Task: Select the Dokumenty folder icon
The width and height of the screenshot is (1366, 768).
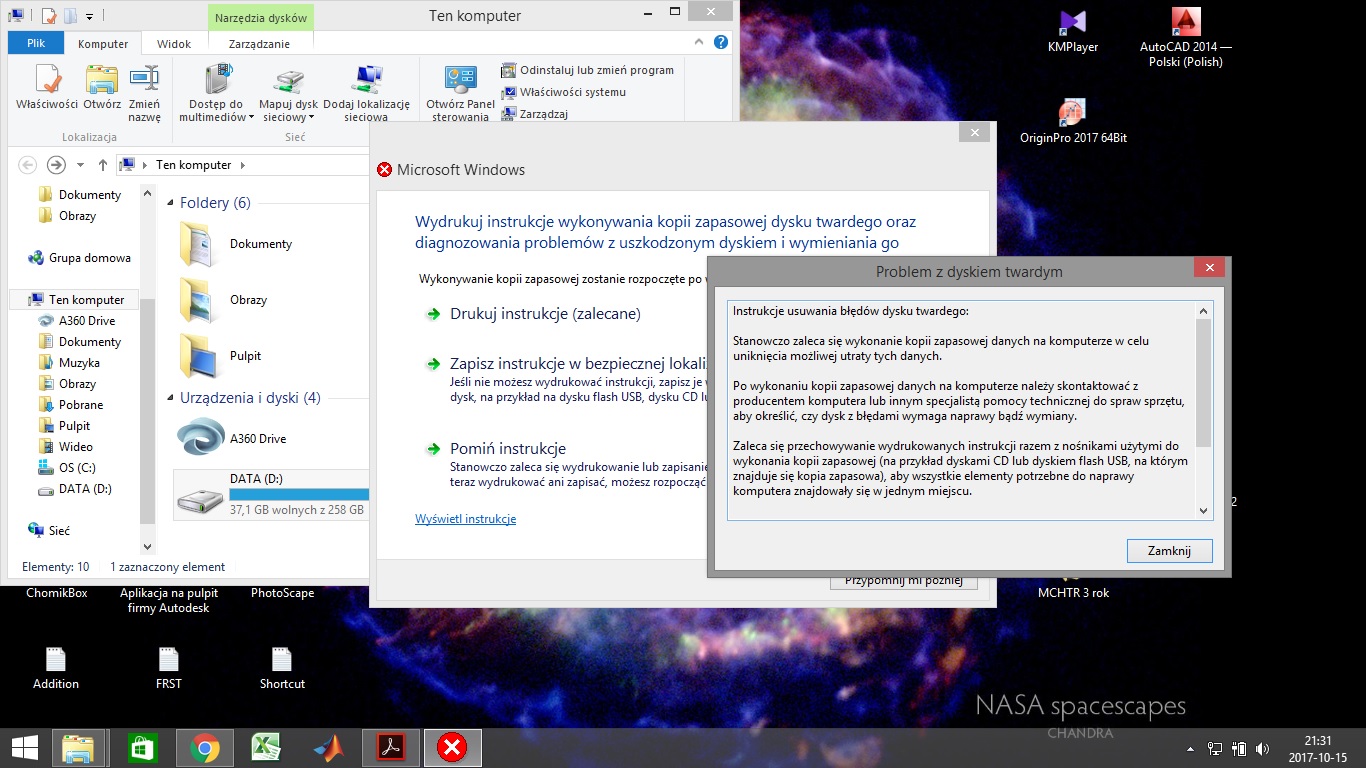Action: pyautogui.click(x=197, y=244)
